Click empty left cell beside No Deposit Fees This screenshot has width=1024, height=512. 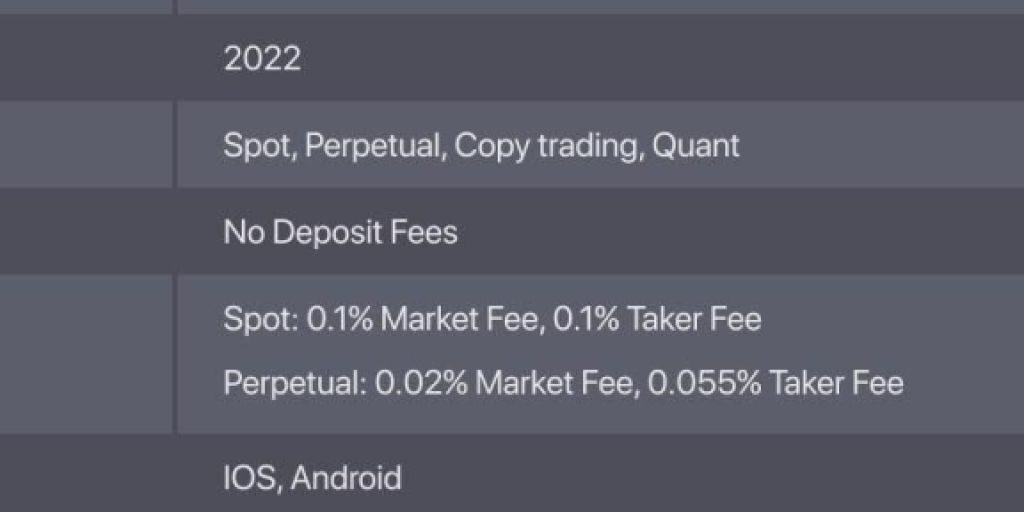87,233
